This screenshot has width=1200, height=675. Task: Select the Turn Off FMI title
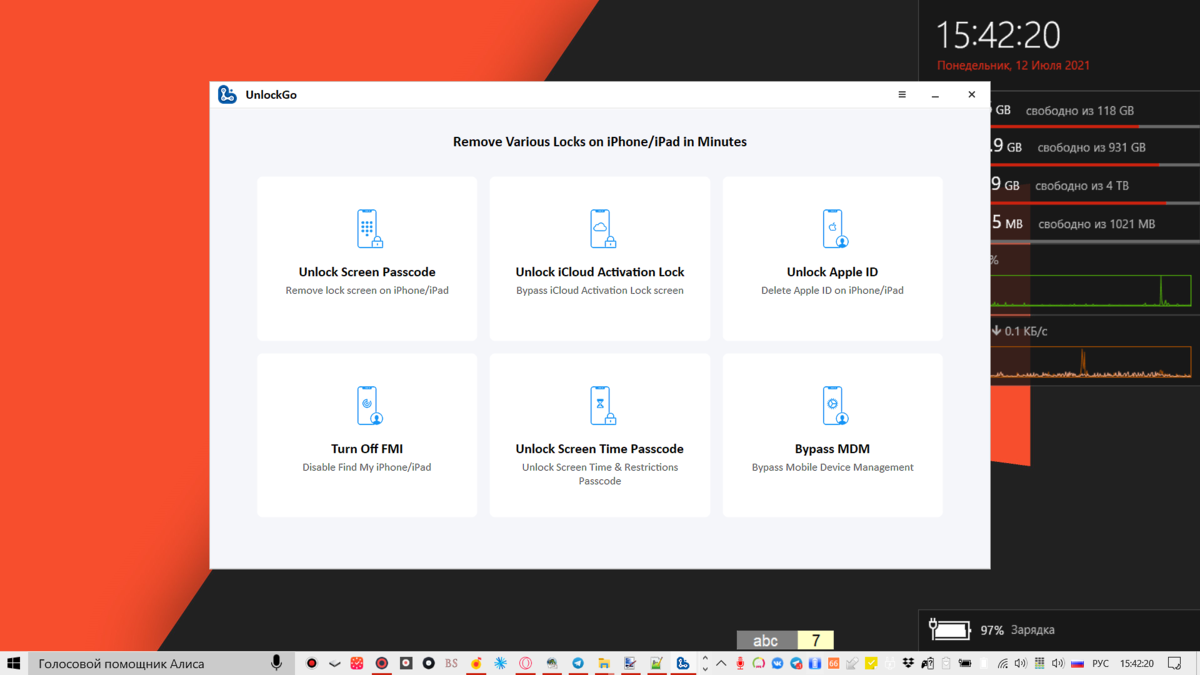tap(367, 449)
